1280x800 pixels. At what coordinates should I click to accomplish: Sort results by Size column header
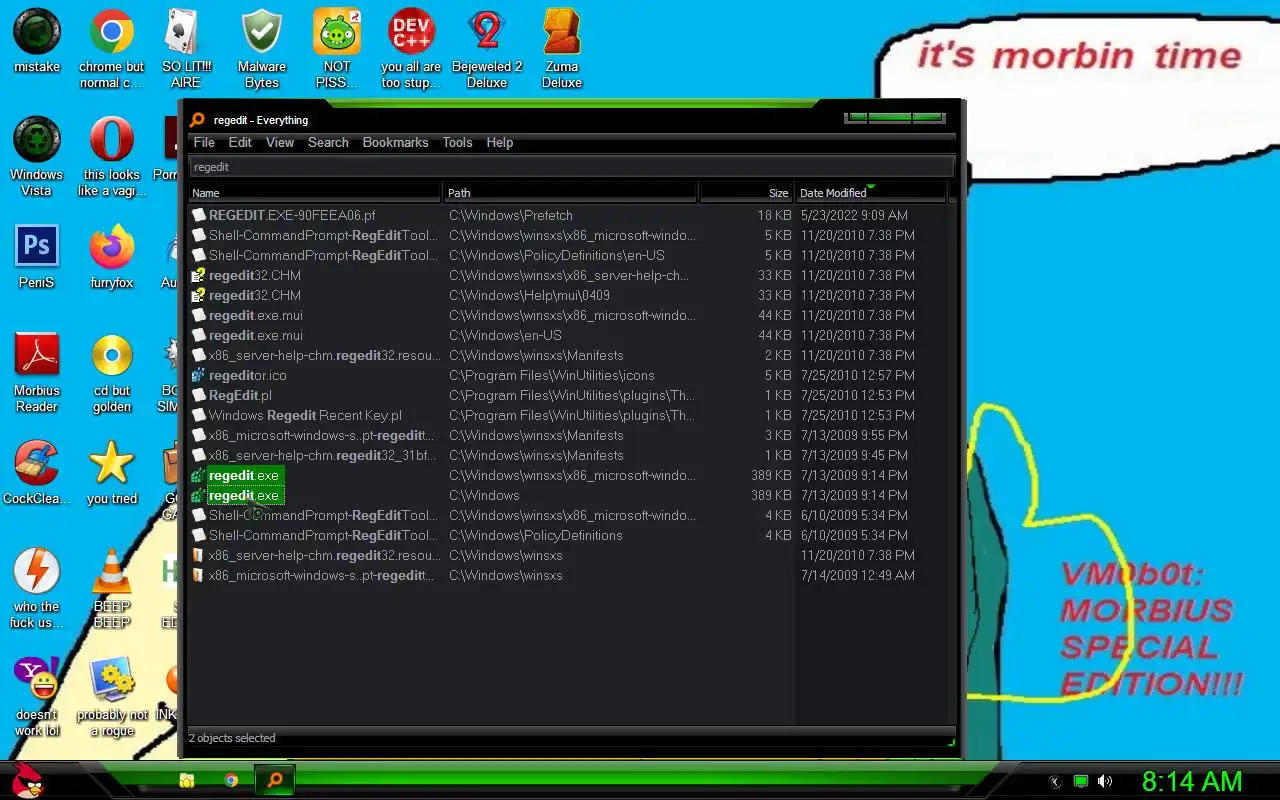tap(746, 193)
